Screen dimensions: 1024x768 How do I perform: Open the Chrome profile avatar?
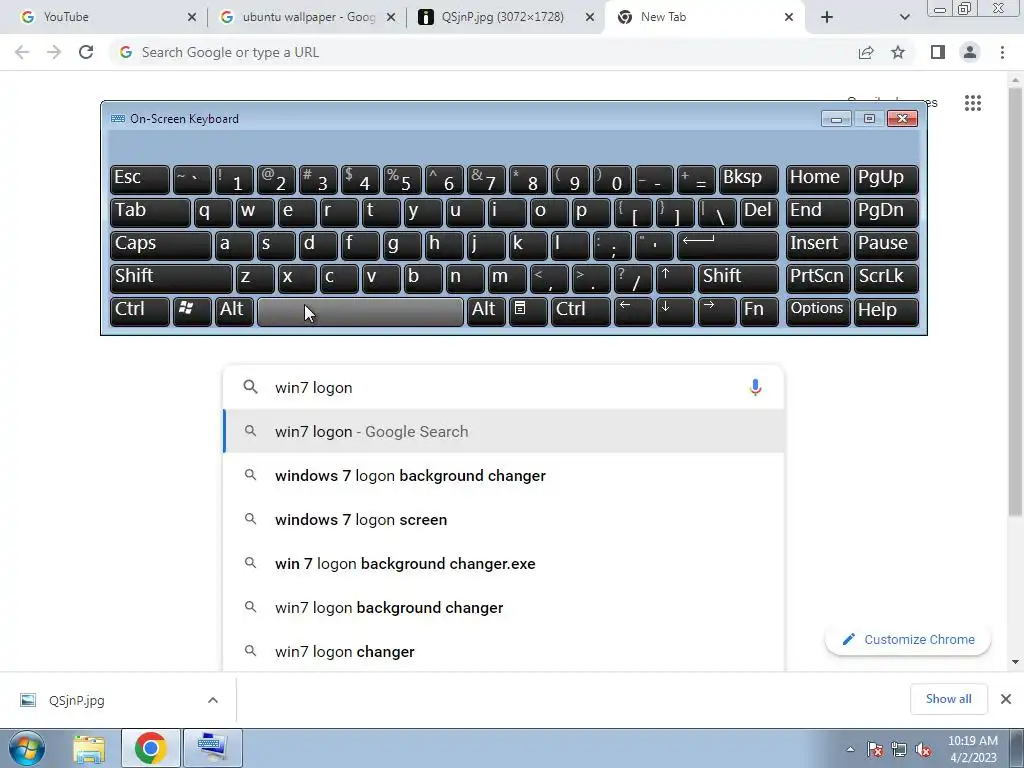970,52
